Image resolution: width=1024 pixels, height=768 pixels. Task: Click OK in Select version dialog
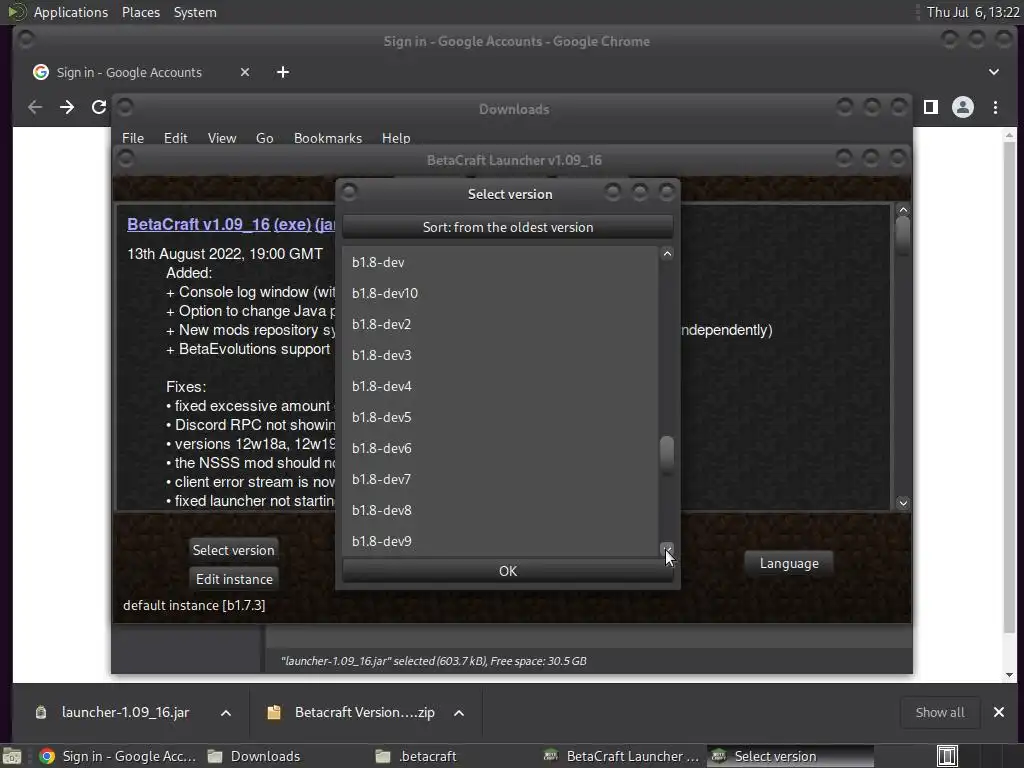pyautogui.click(x=507, y=571)
